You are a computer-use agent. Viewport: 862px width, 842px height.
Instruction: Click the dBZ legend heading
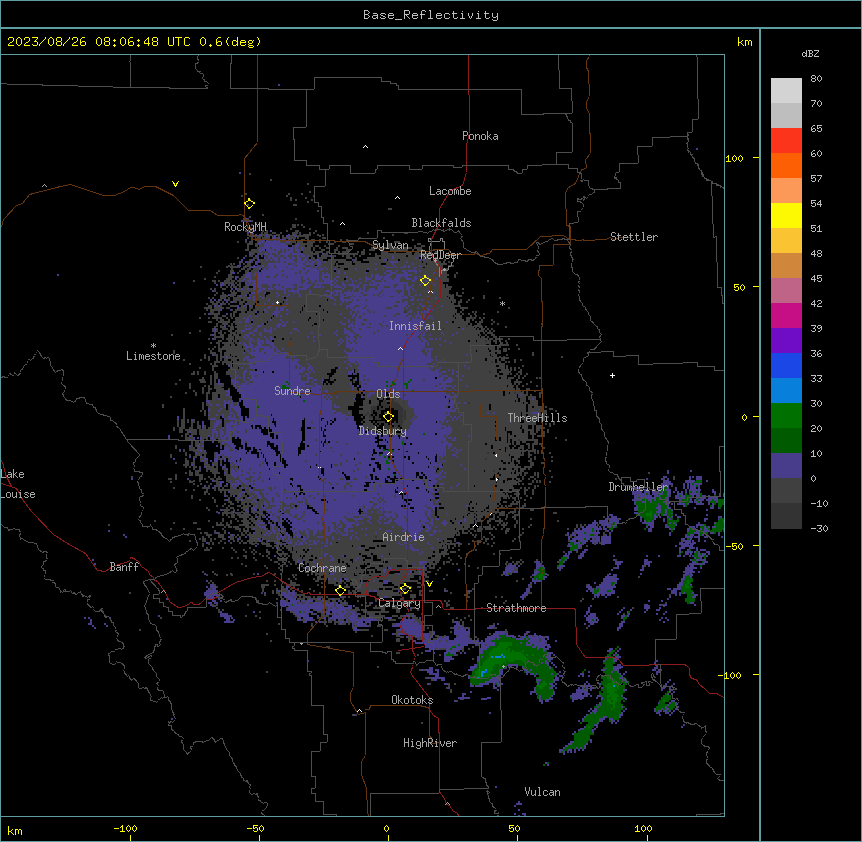[810, 54]
